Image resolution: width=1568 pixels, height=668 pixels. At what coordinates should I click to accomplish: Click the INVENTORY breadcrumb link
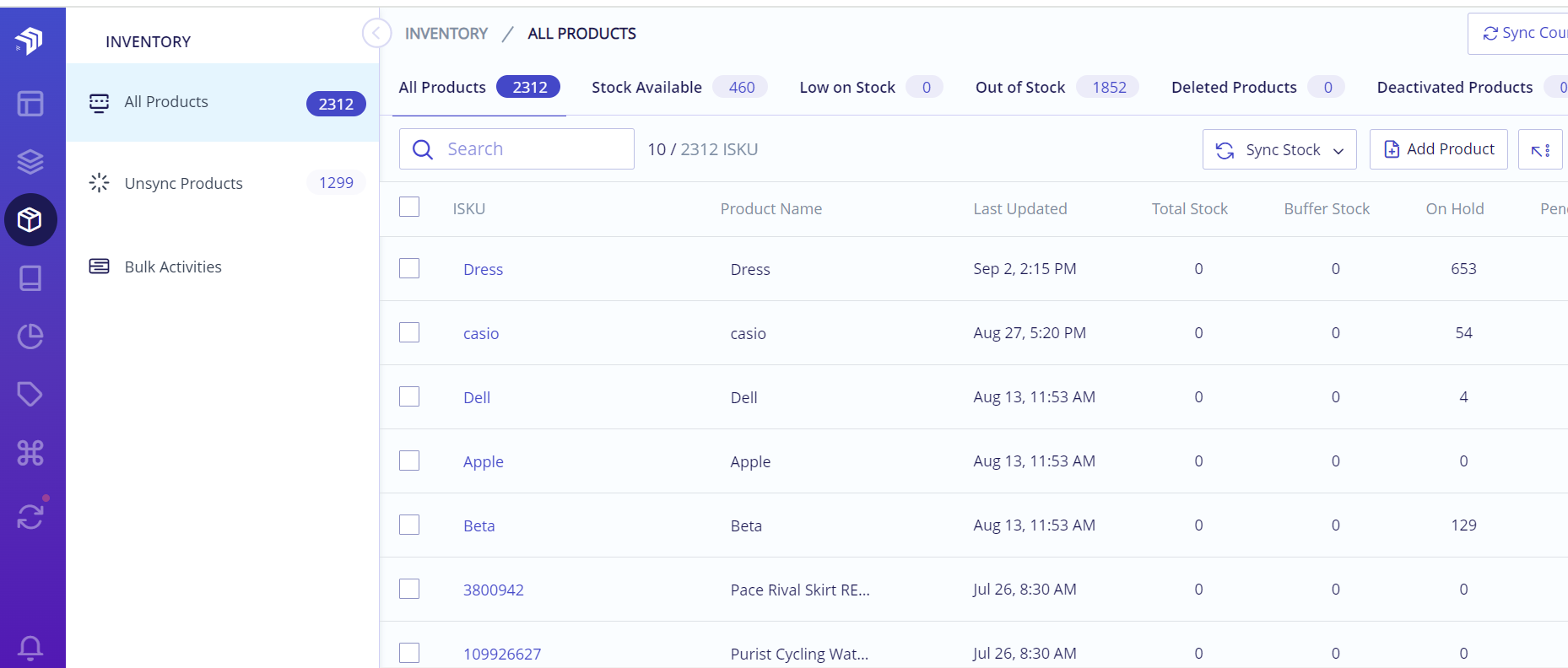(x=446, y=34)
